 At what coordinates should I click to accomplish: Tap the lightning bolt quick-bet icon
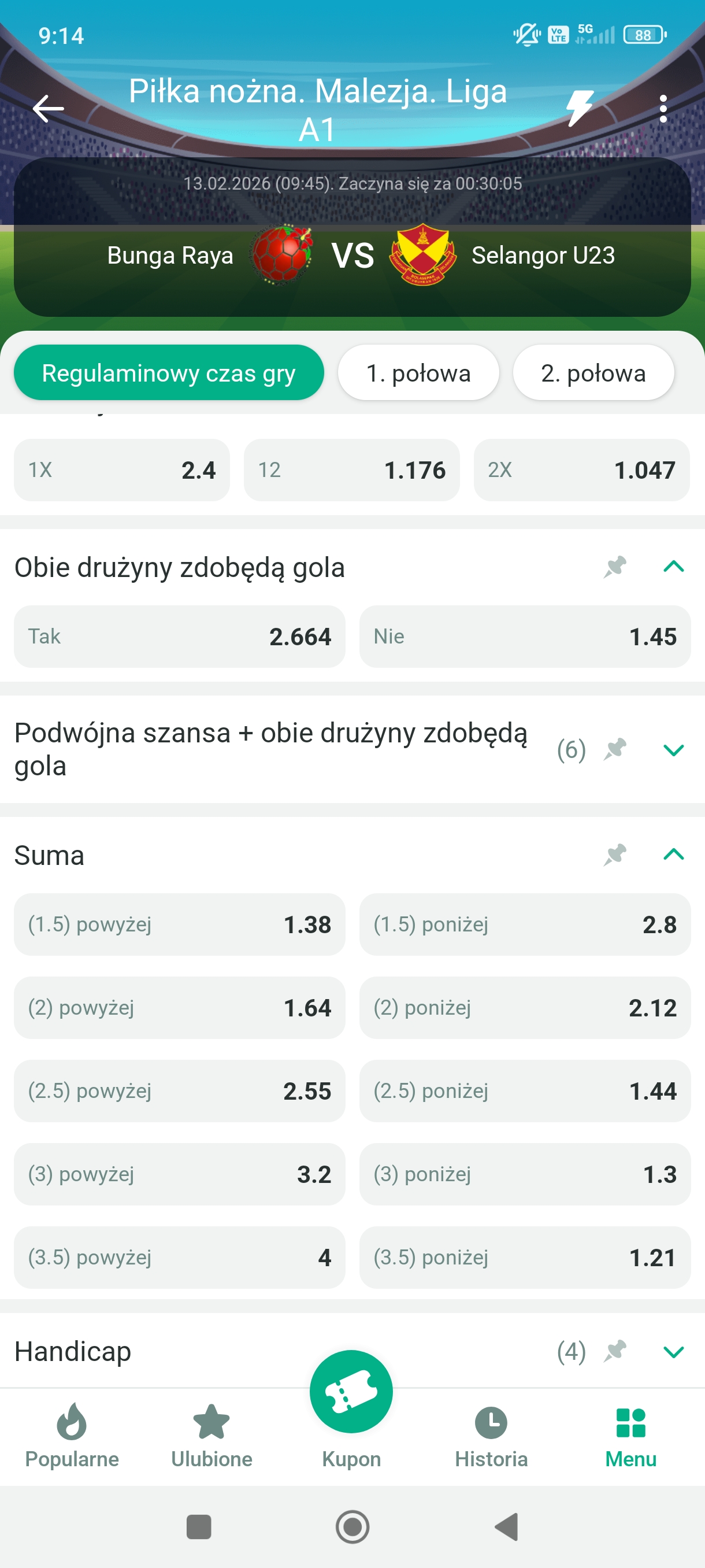[579, 109]
